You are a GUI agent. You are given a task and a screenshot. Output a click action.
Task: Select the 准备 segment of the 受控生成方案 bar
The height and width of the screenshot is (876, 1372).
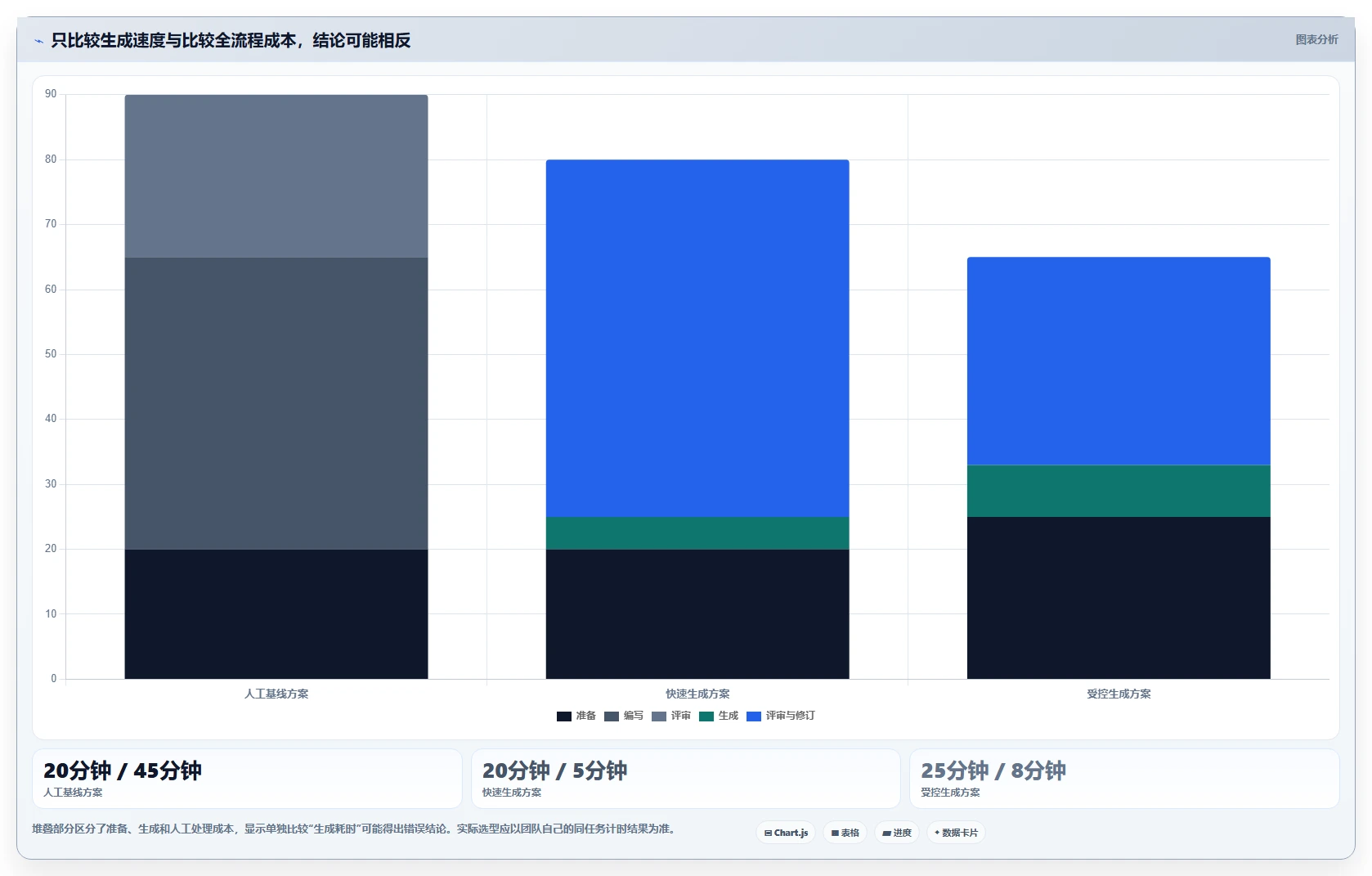(1119, 597)
